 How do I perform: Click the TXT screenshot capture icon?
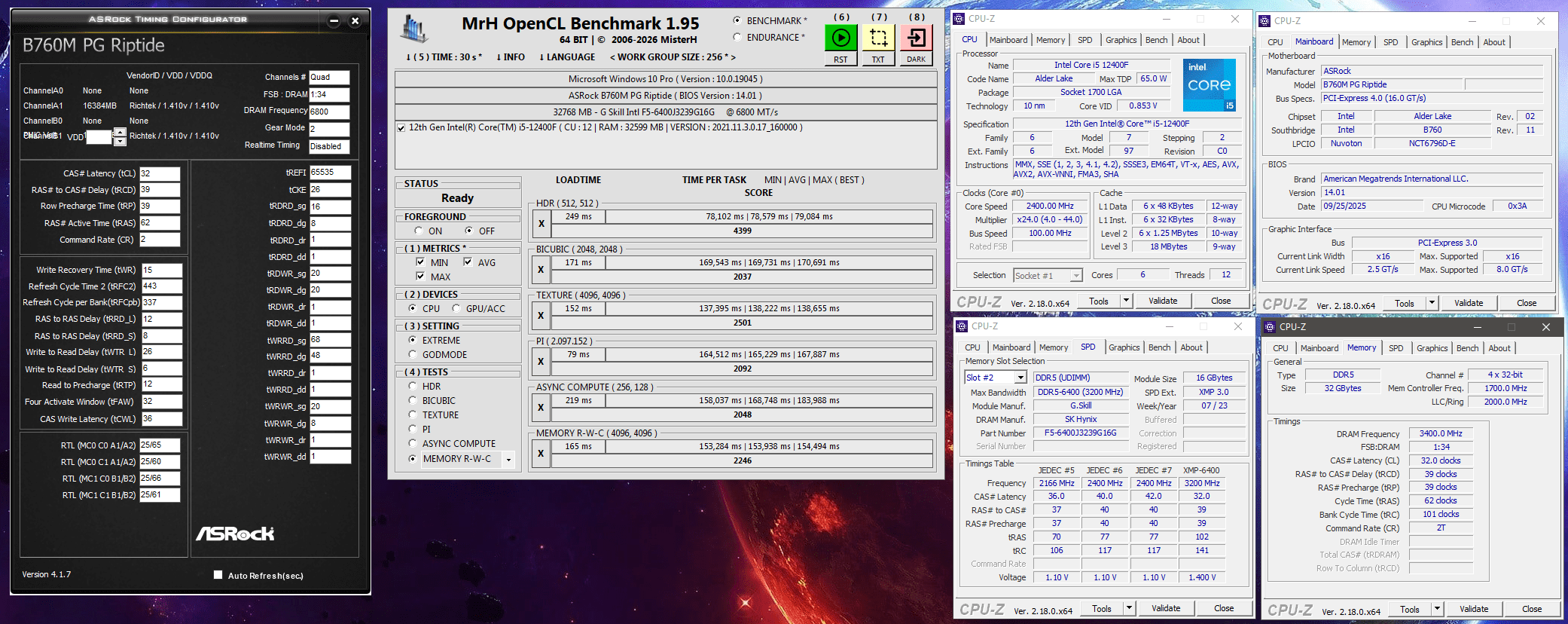878,38
